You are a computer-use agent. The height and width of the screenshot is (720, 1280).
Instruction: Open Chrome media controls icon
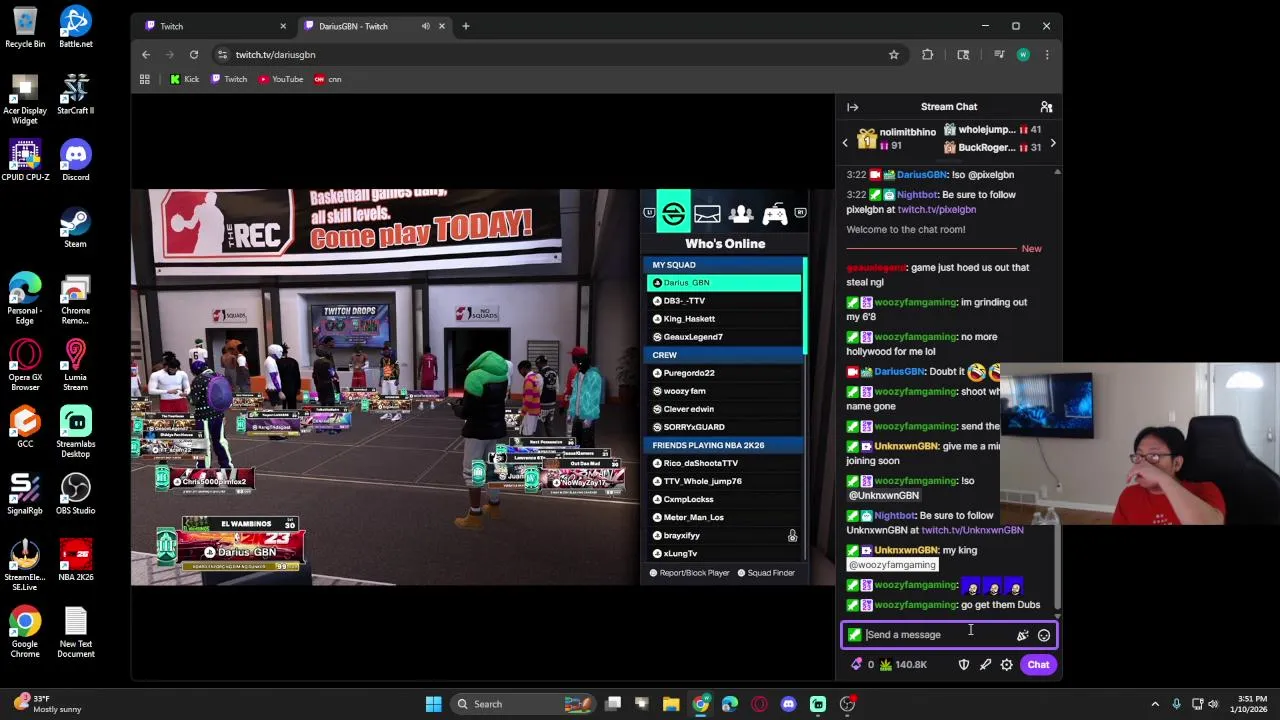(998, 55)
